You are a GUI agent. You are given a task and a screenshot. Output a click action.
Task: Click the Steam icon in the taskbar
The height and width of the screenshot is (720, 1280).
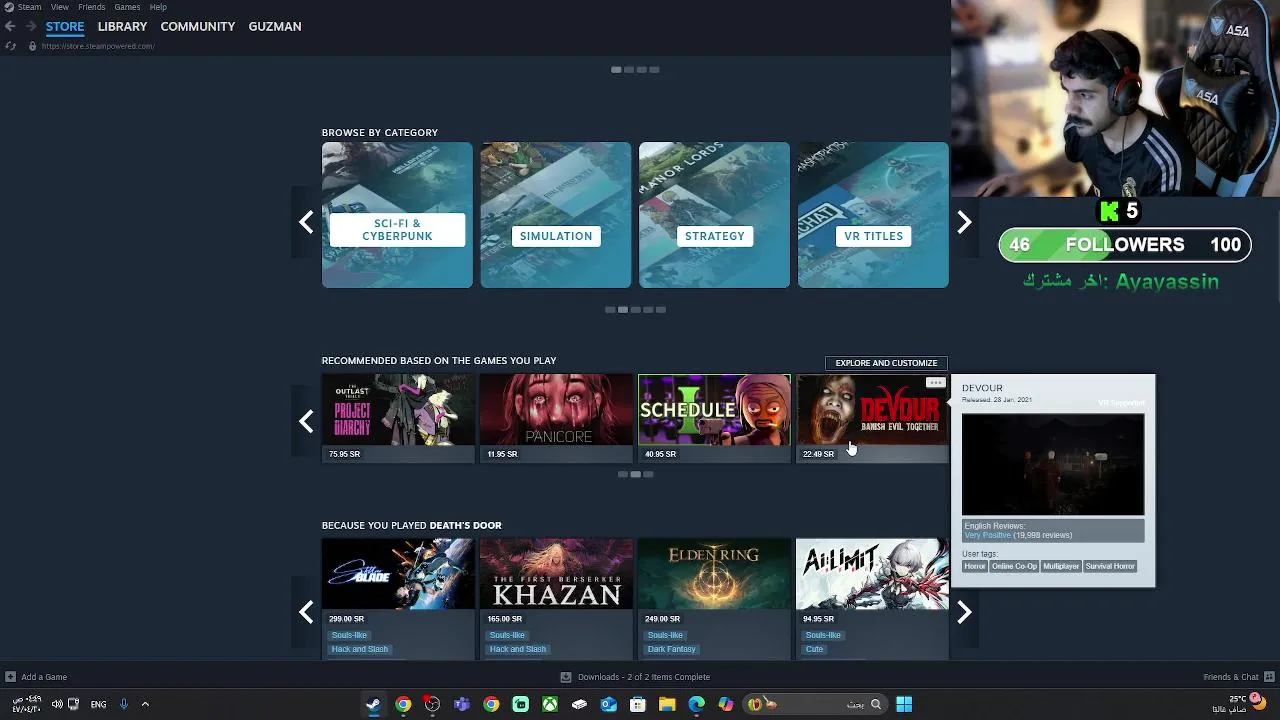click(373, 704)
